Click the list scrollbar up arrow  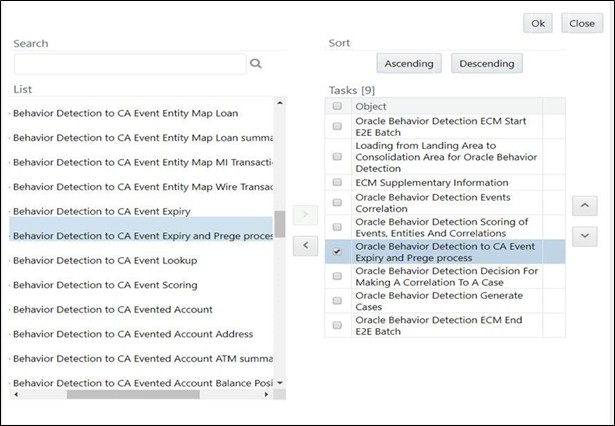[280, 103]
